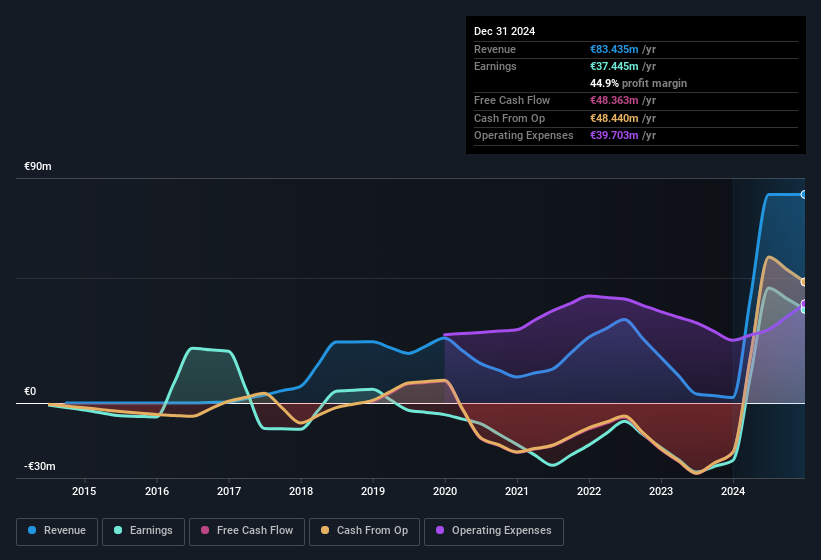Screen dimensions: 821x560
Task: Click the Operating Expenses endpoint marker
Action: (x=804, y=304)
